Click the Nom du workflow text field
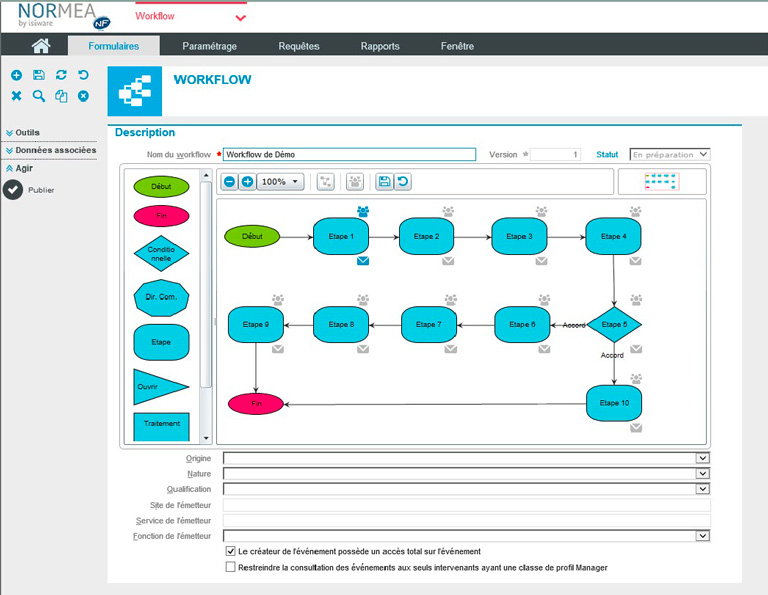This screenshot has height=595, width=768. [x=349, y=155]
